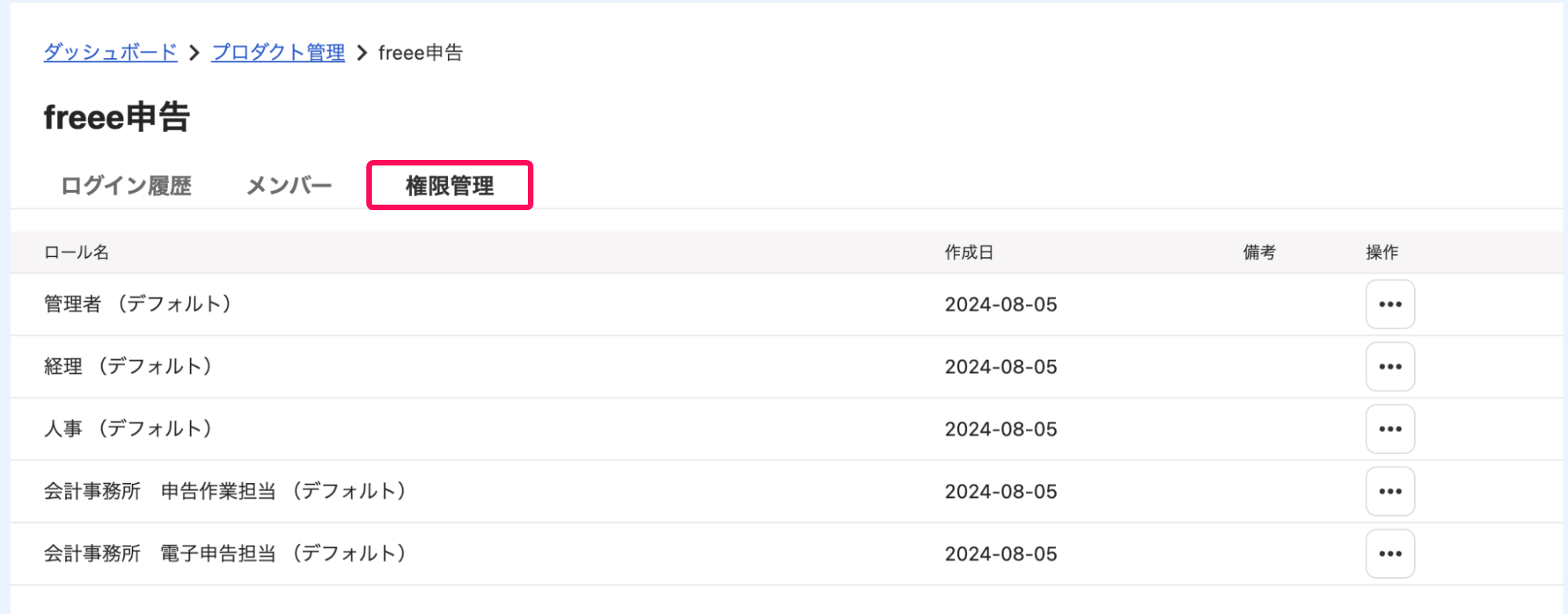
Task: Click the ロール名 column header
Action: pyautogui.click(x=76, y=253)
